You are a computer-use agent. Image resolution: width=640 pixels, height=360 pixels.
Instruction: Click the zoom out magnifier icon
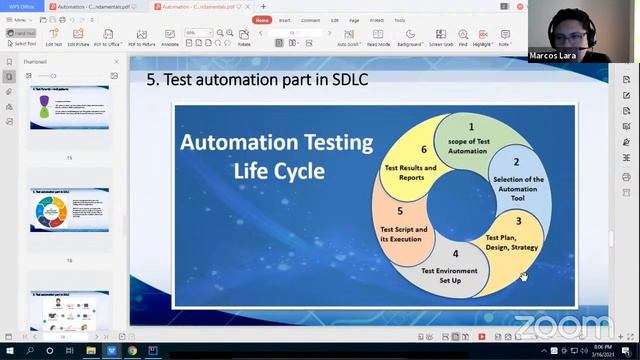[x=220, y=33]
